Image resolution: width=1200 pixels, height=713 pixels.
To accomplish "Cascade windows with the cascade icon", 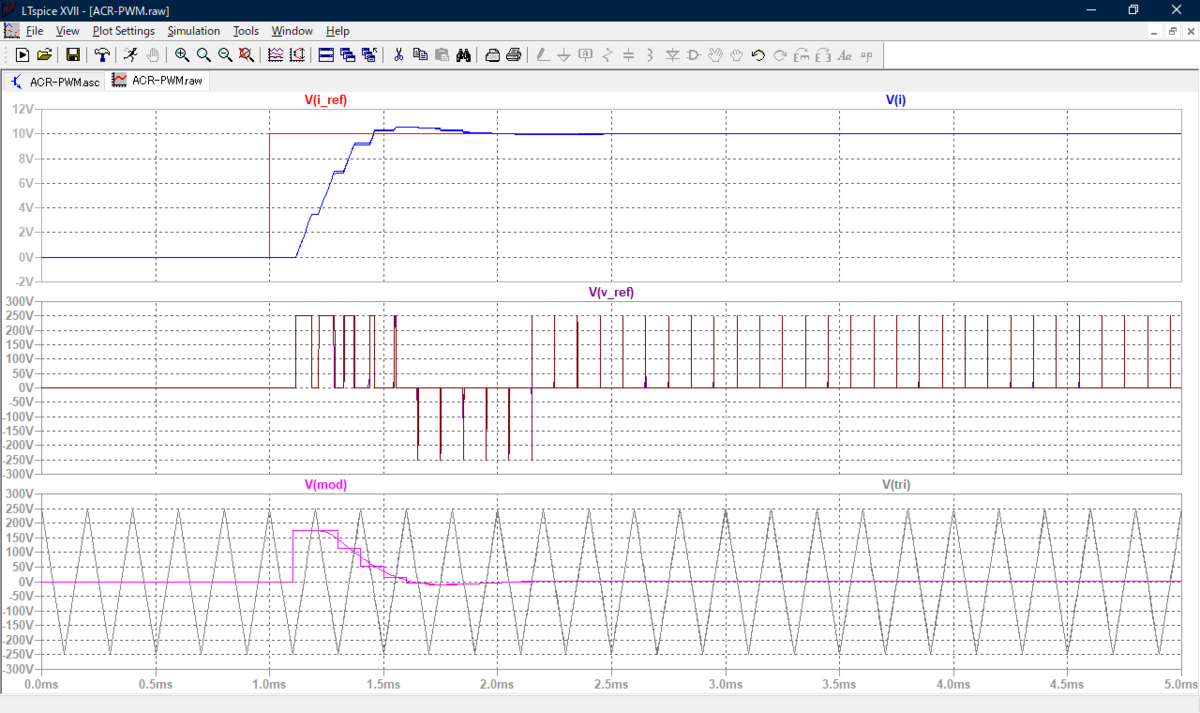I will point(348,55).
